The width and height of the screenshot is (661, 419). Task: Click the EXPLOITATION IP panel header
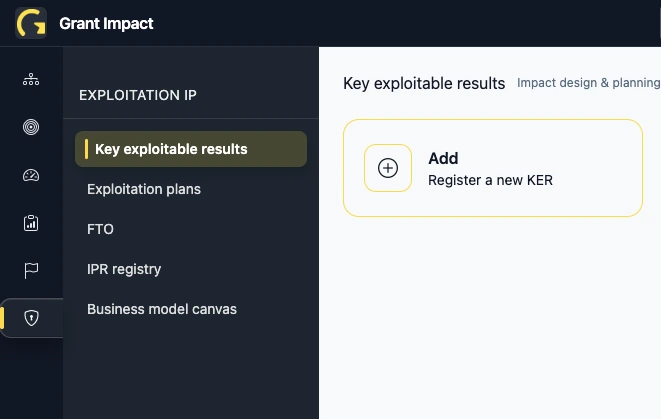point(138,96)
